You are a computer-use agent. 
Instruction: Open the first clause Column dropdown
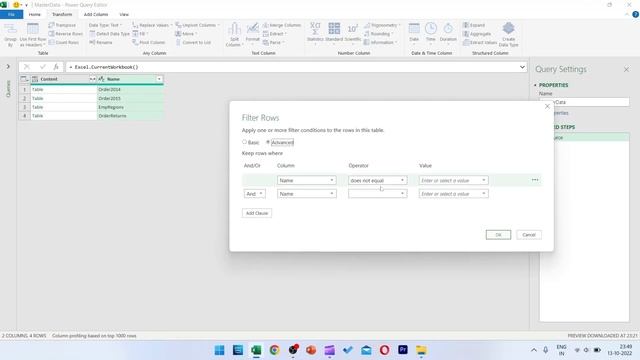(307, 180)
